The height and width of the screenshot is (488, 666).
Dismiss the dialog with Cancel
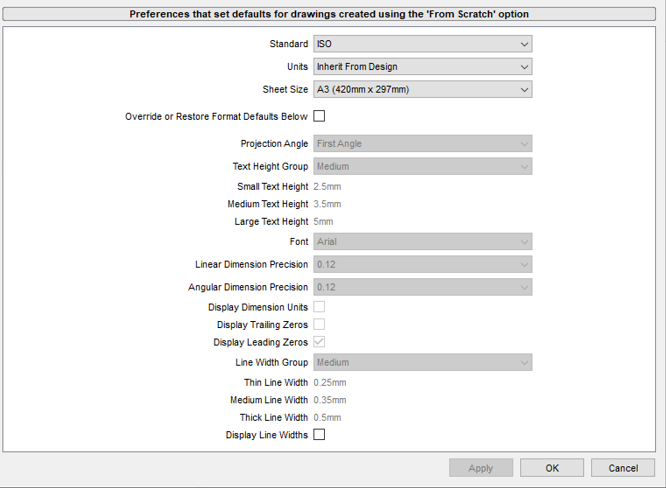click(623, 468)
